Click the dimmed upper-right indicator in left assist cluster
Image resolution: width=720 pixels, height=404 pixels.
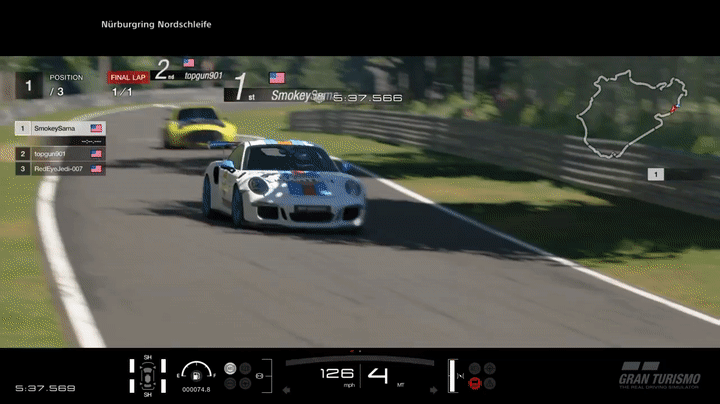tap(246, 368)
